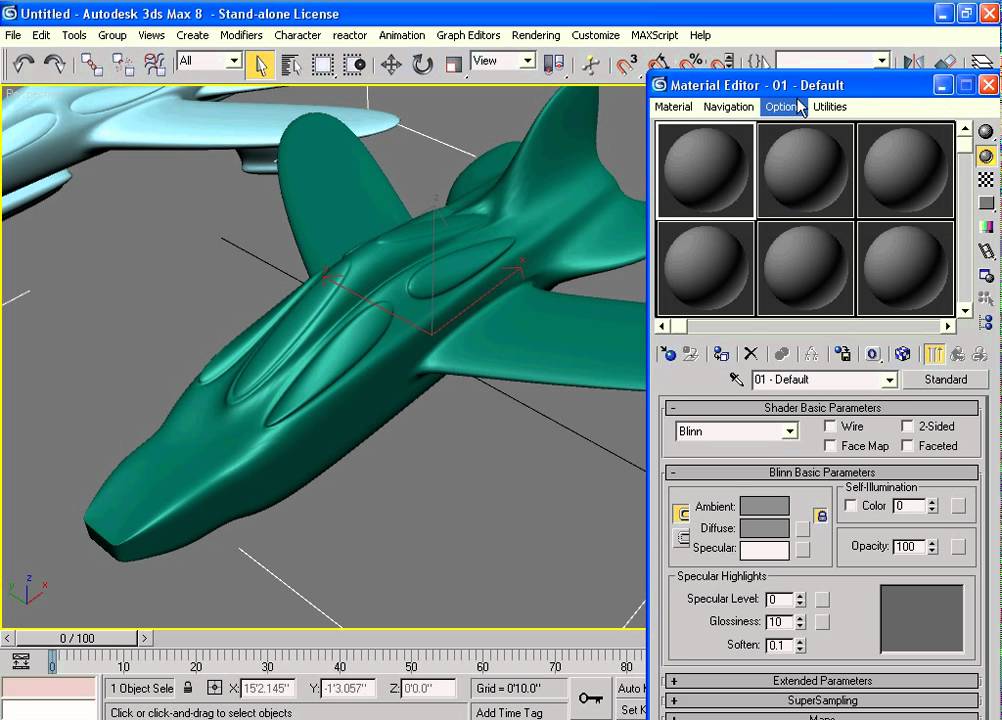Image resolution: width=1002 pixels, height=720 pixels.
Task: Click the Sample Type sphere icon
Action: [x=986, y=132]
